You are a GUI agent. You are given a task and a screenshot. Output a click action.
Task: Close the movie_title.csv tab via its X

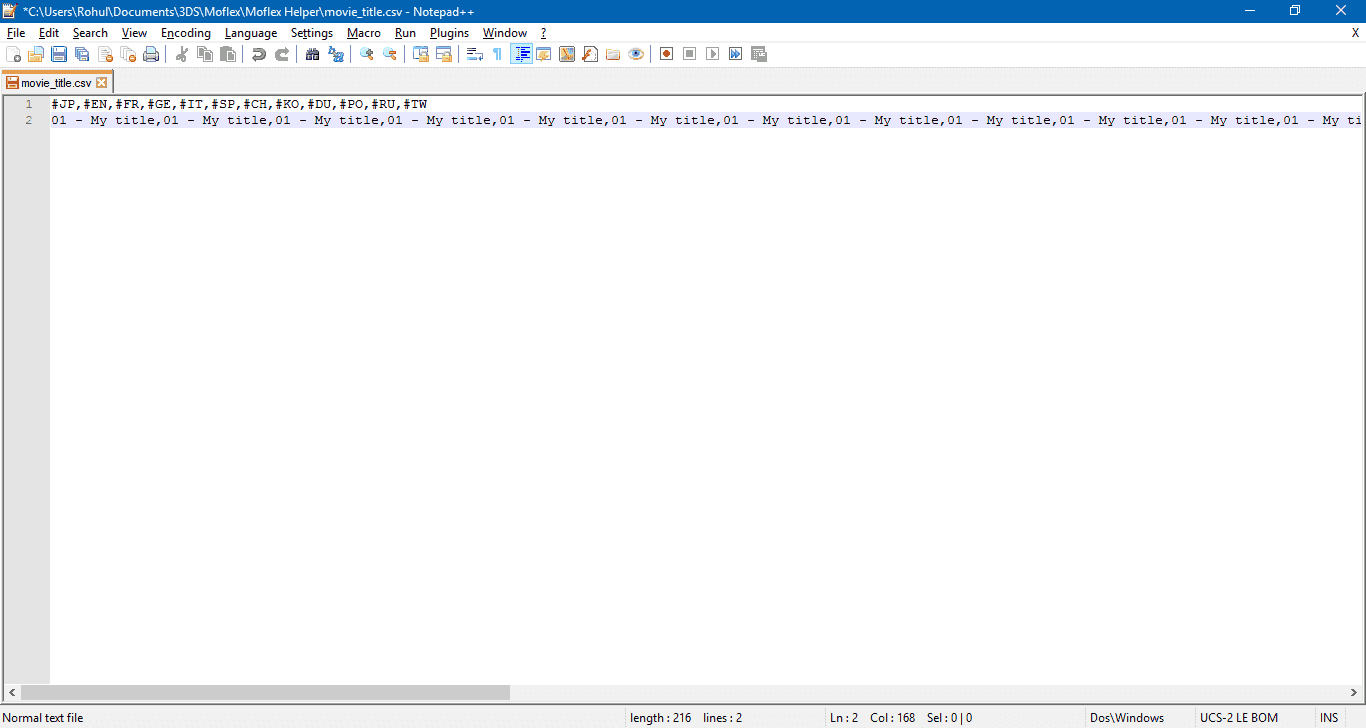coord(101,83)
